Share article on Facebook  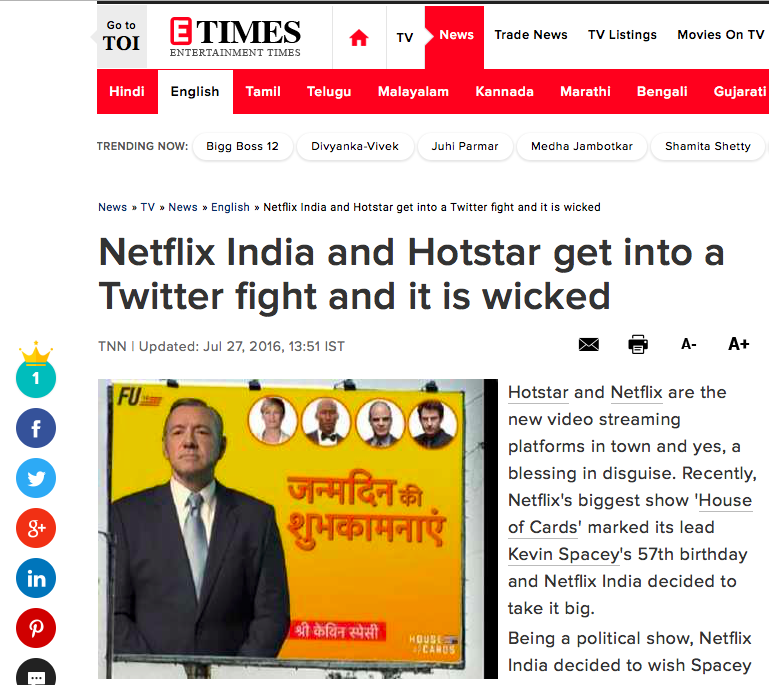point(36,428)
